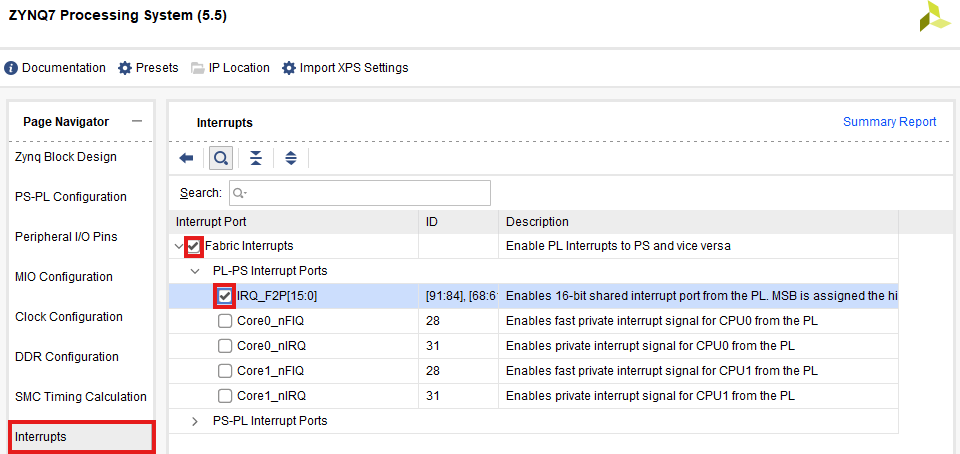
Task: Click Import XPS Settings button
Action: (345, 68)
